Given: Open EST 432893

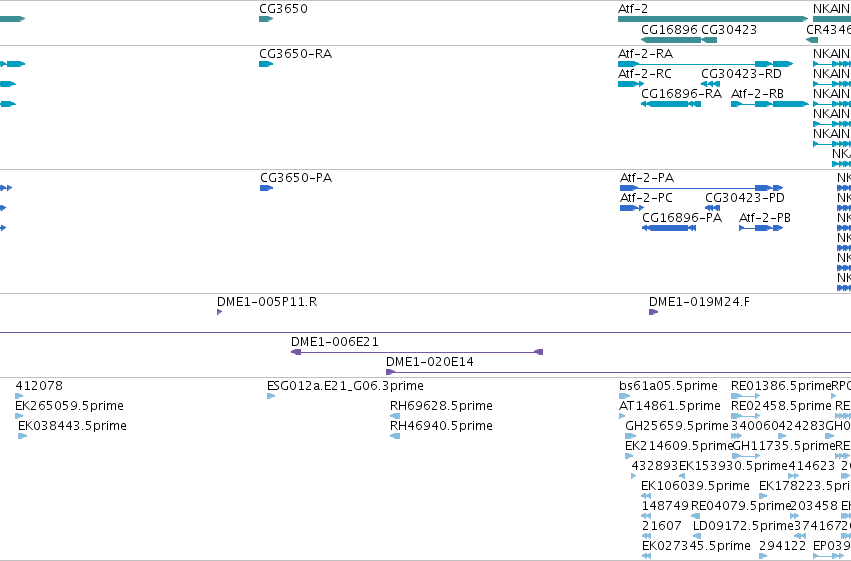Looking at the screenshot, I should (634, 476).
